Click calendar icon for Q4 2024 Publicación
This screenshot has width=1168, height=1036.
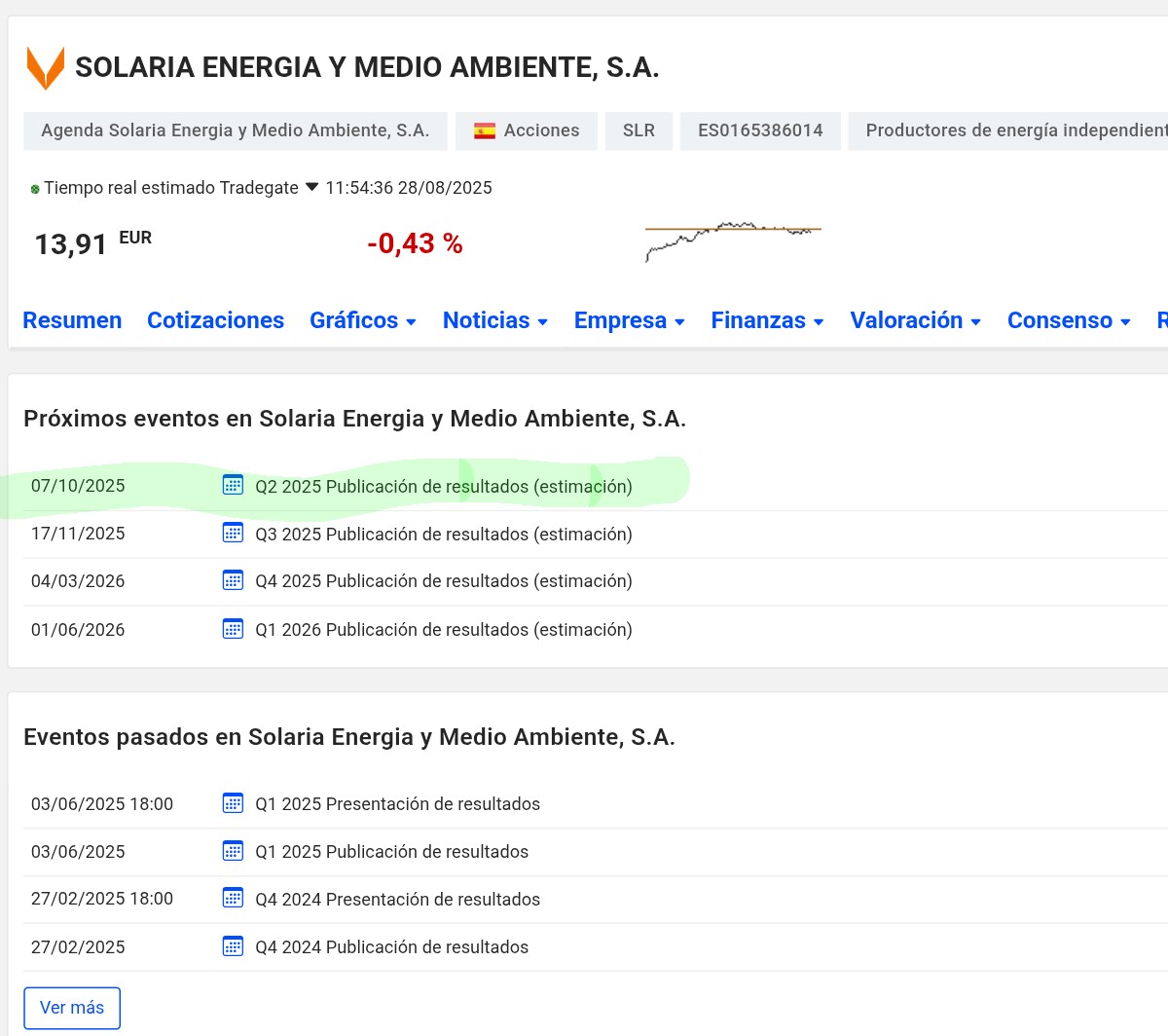click(233, 946)
